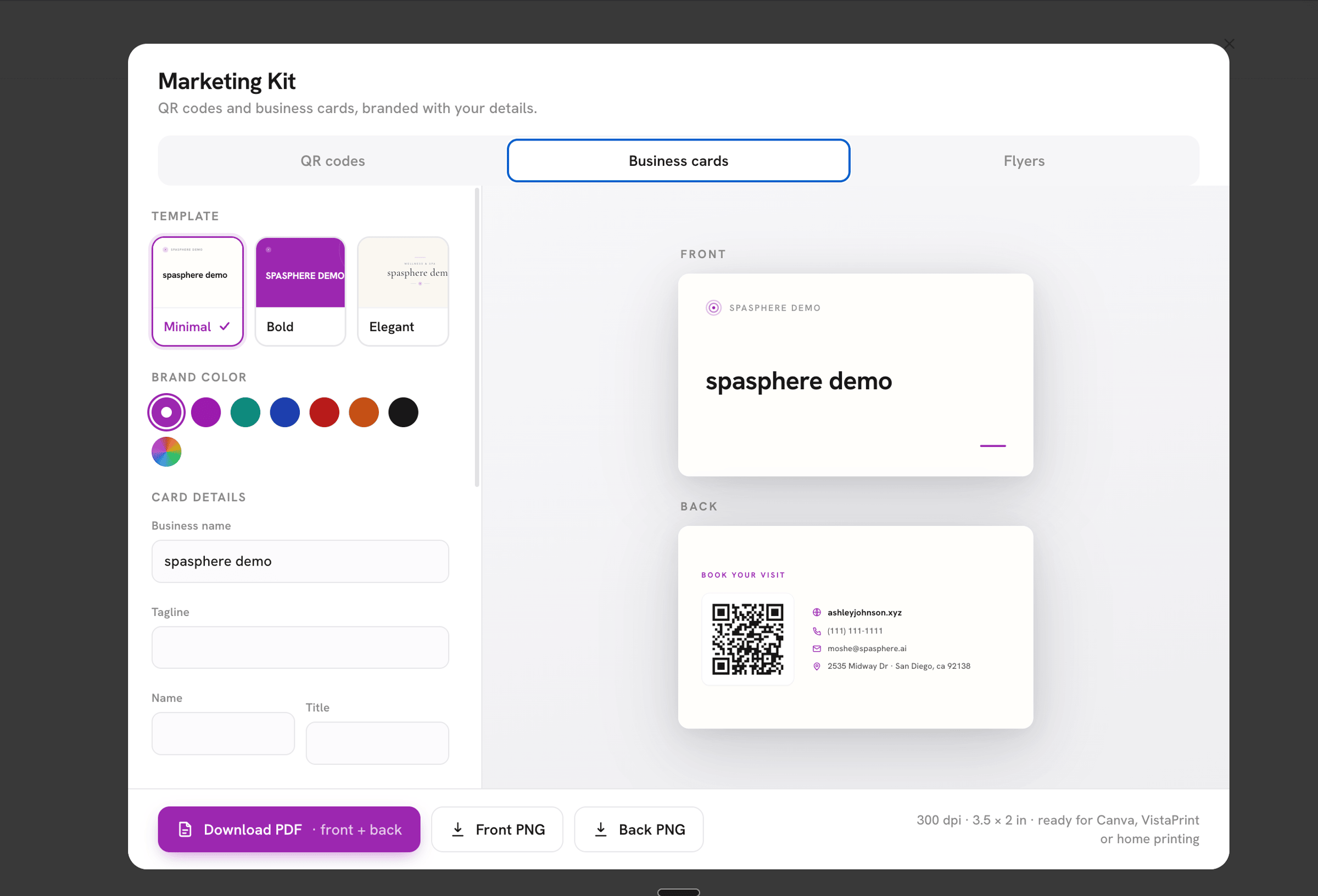Image resolution: width=1318 pixels, height=896 pixels.
Task: Click the Tagline input field
Action: (x=300, y=648)
